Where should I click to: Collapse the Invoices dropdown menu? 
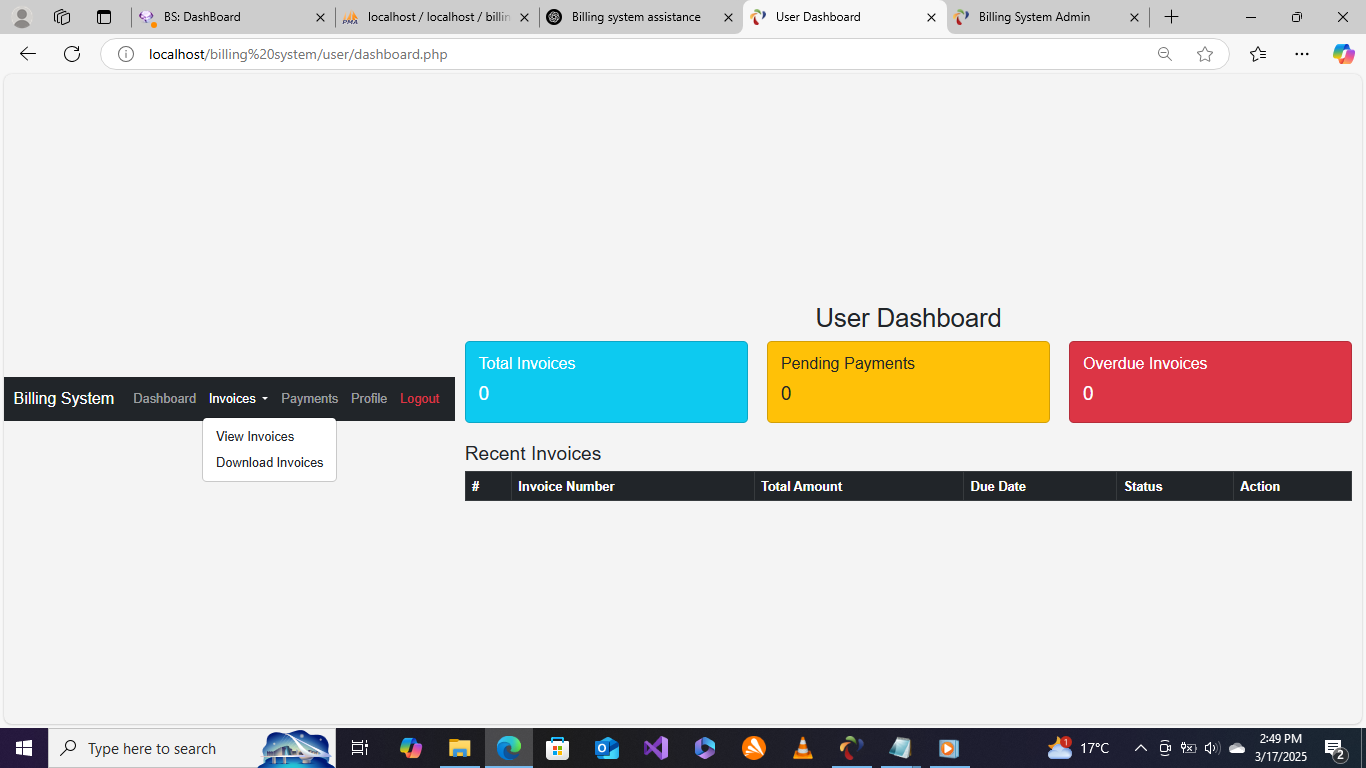click(x=238, y=399)
